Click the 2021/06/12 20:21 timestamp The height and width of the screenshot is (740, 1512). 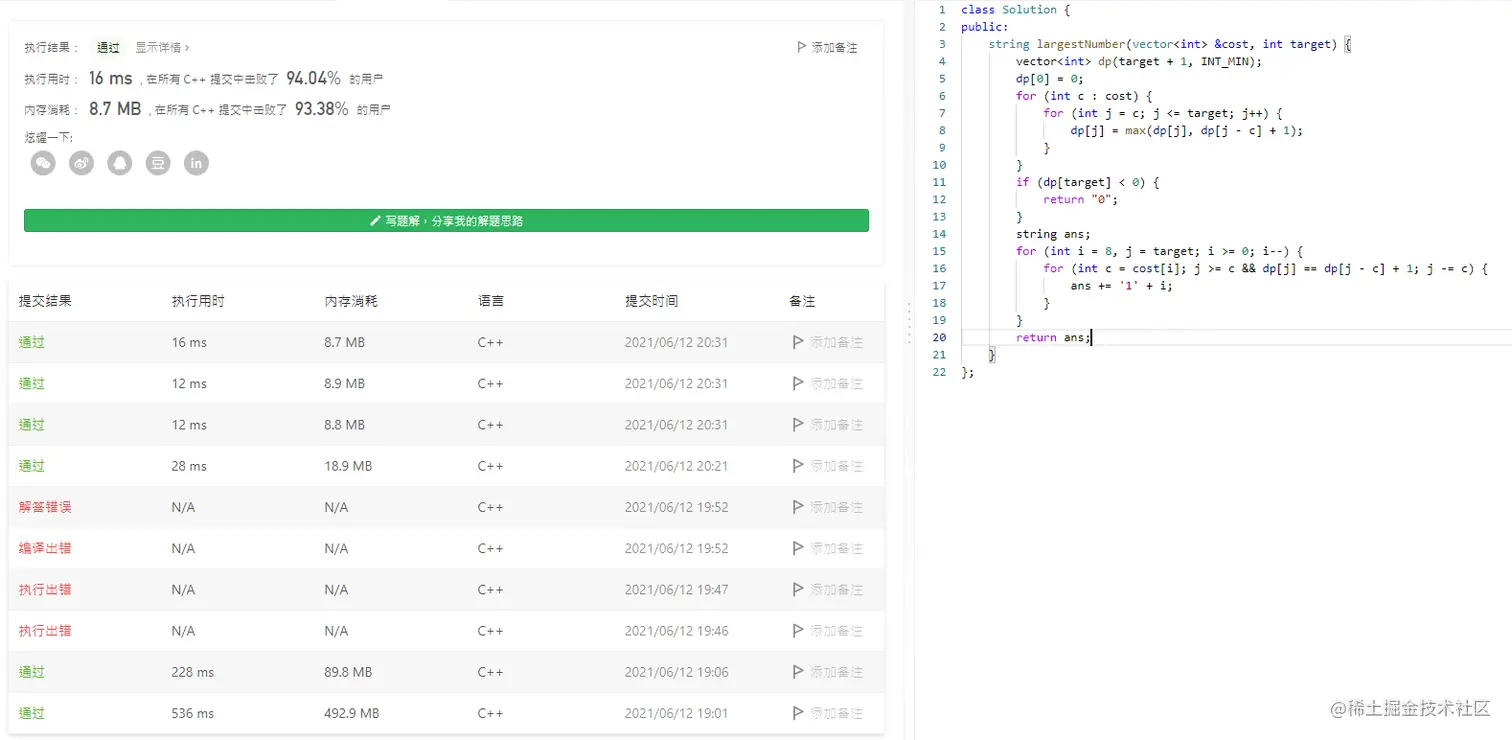tap(677, 466)
